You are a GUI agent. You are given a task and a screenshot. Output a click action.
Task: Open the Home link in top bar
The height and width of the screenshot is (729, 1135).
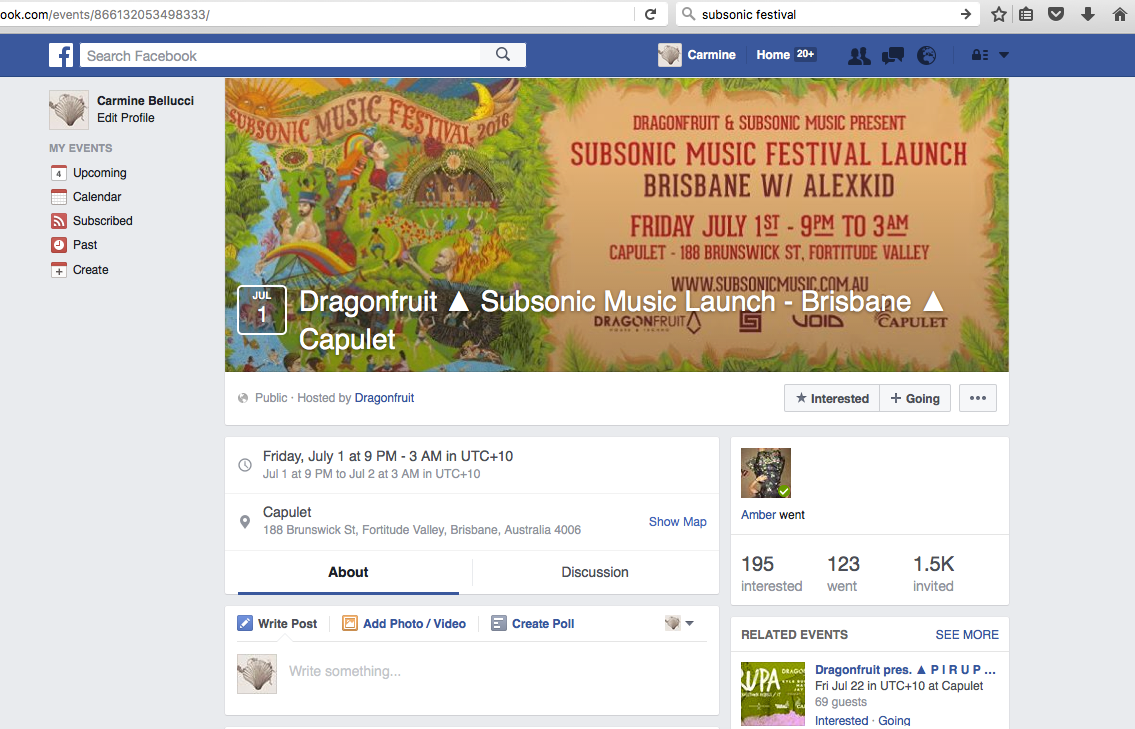773,55
